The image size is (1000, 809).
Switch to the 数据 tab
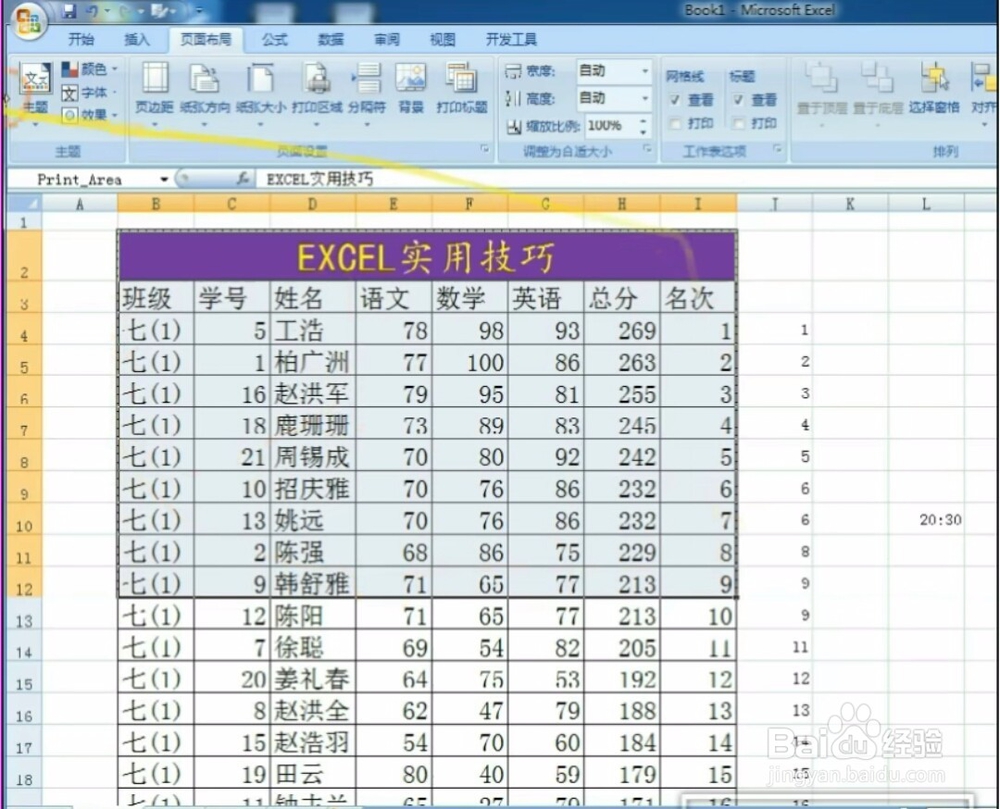point(330,40)
